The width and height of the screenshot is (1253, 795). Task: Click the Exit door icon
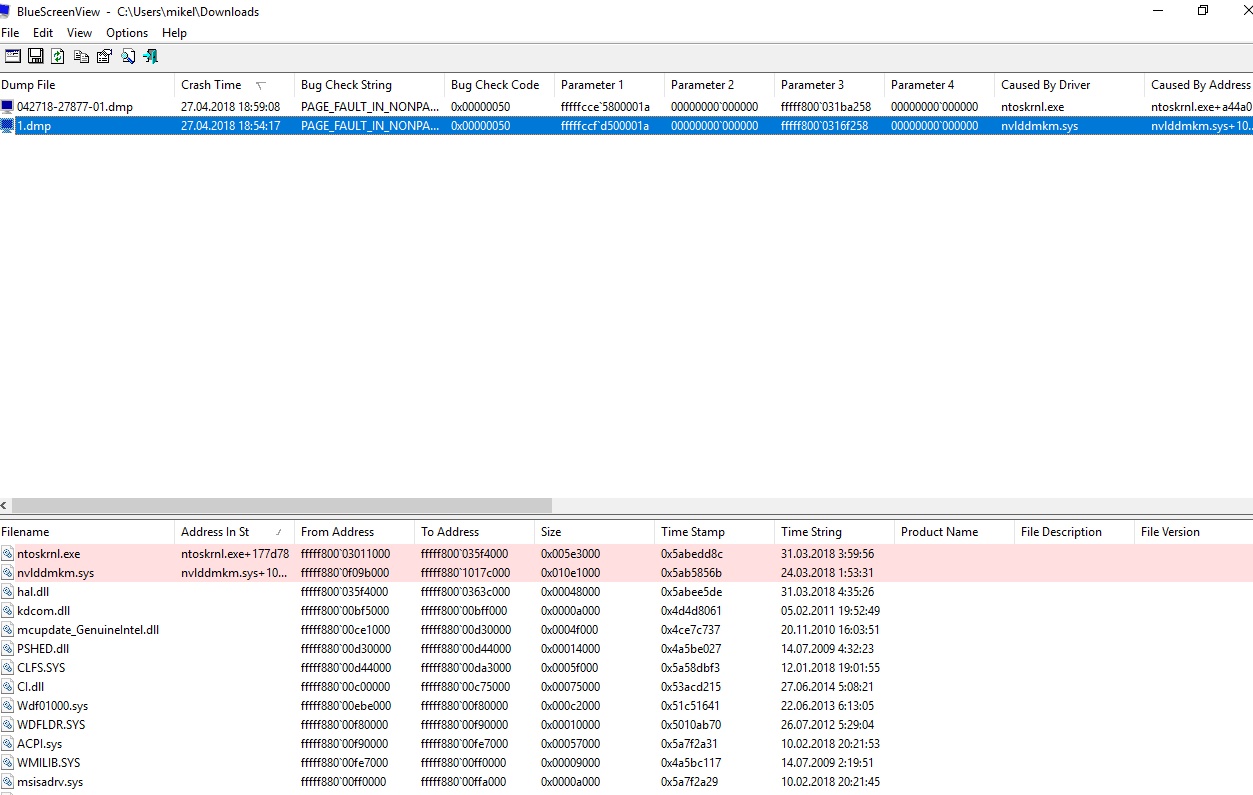151,56
